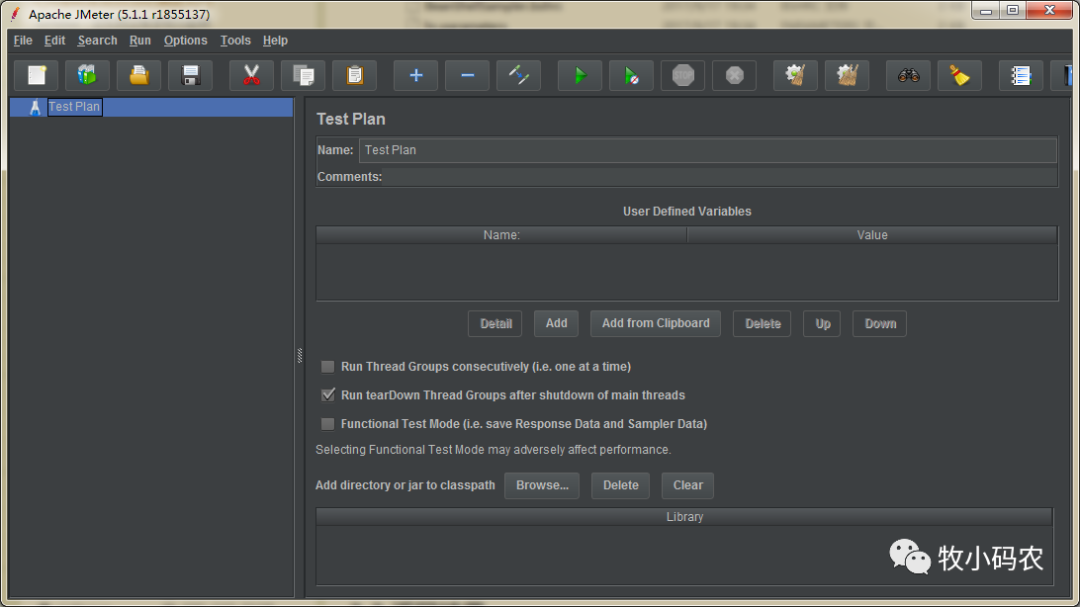
Task: Click the New test plan icon
Action: tap(36, 75)
